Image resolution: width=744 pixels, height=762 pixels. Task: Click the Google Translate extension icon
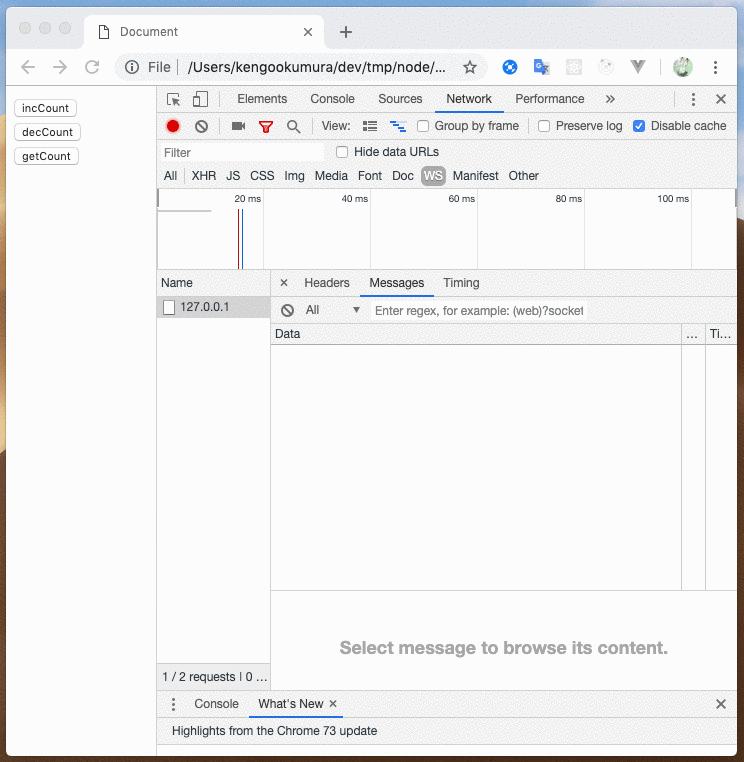coord(541,67)
